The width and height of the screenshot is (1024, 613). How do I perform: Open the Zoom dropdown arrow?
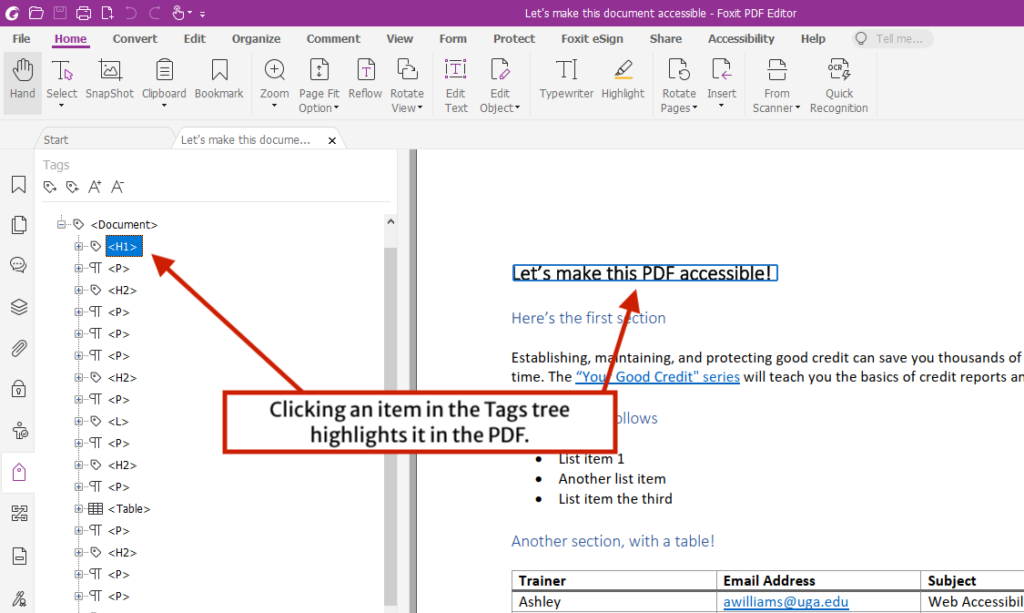tap(274, 107)
